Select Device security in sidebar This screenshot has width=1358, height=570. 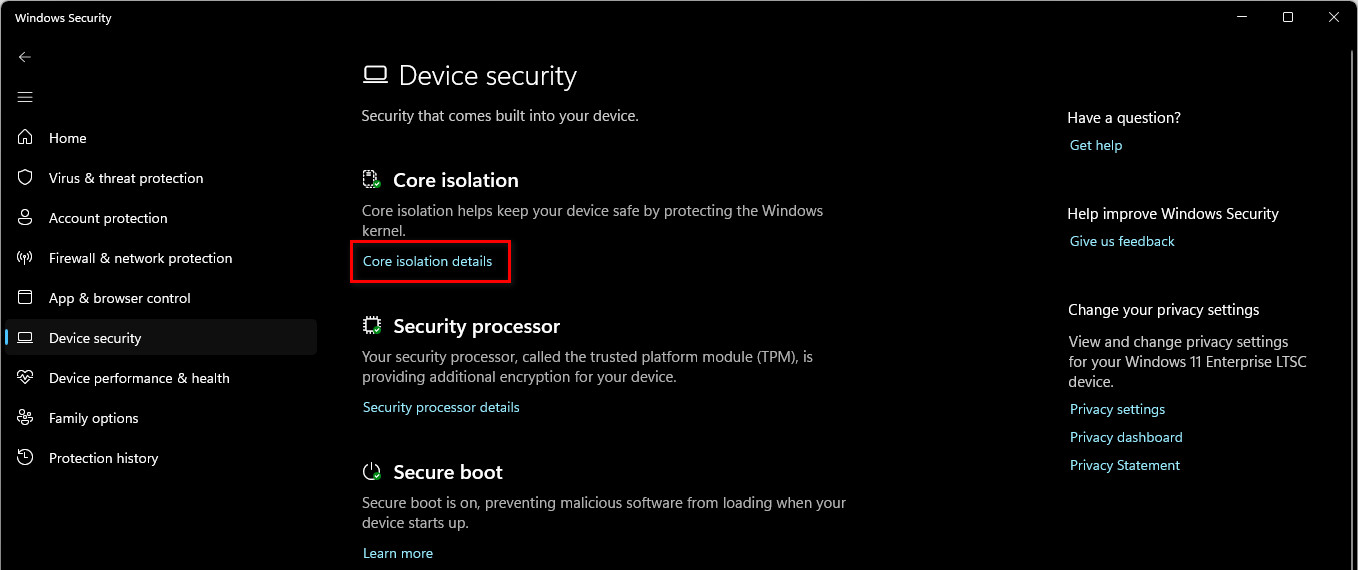coord(95,338)
